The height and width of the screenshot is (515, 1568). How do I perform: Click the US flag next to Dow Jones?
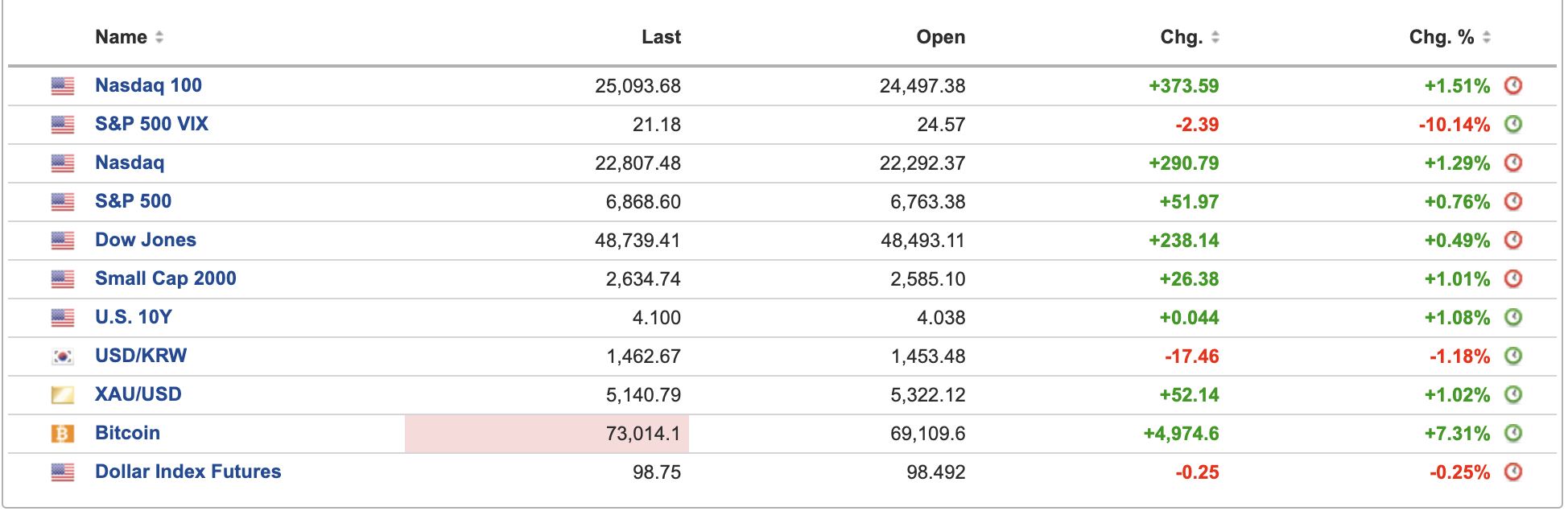(x=63, y=241)
